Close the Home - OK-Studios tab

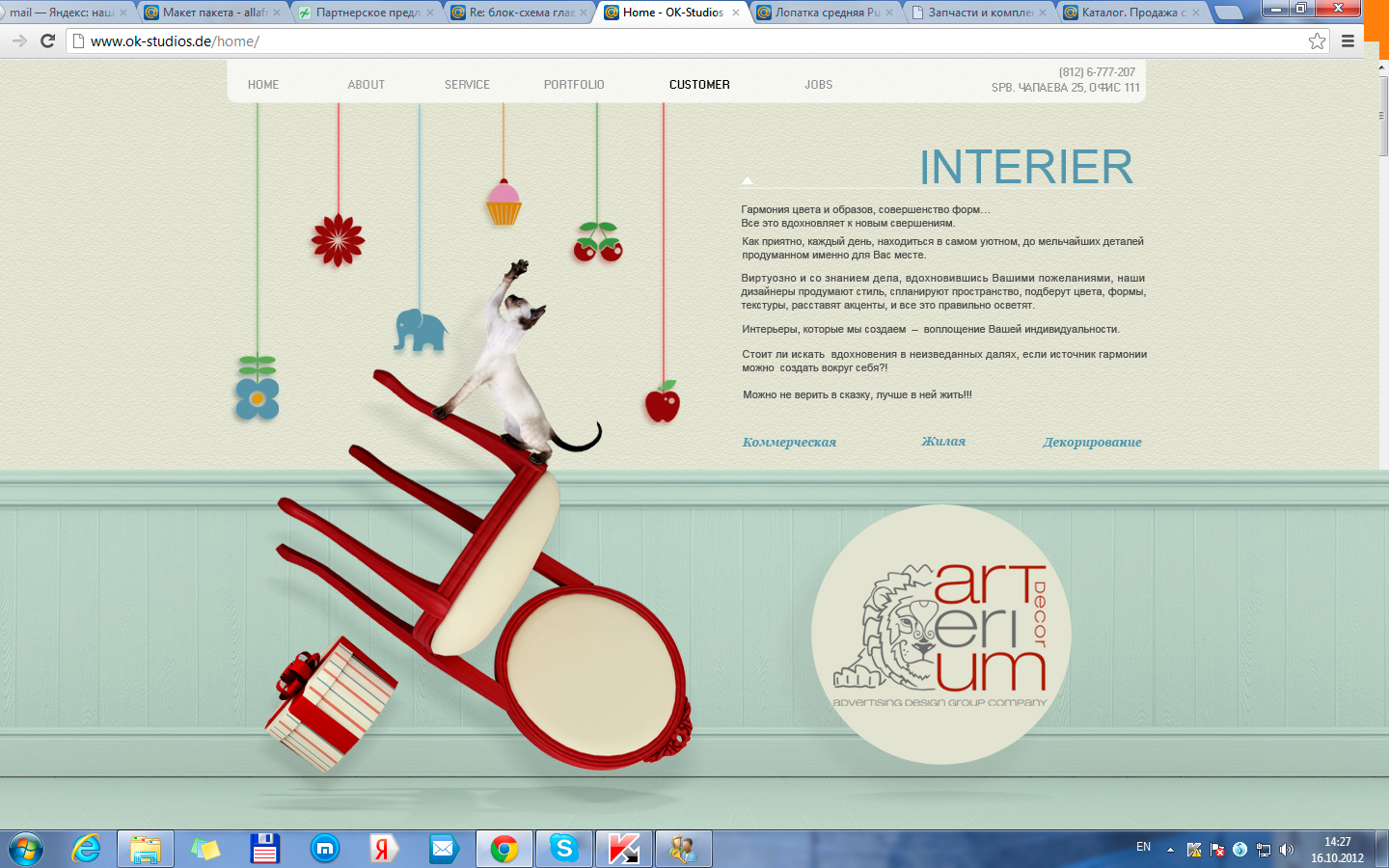736,13
